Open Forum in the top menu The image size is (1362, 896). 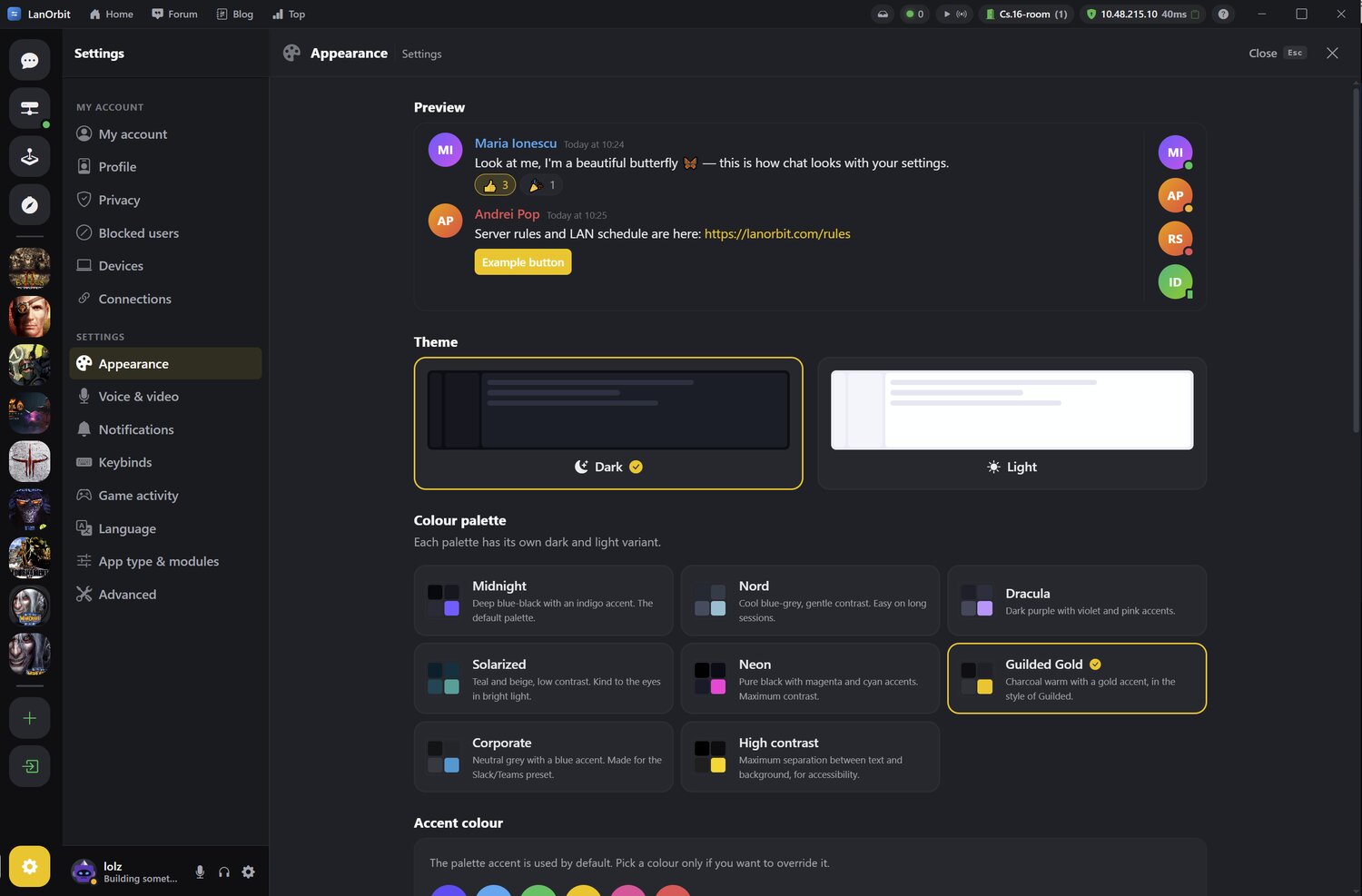pyautogui.click(x=174, y=14)
